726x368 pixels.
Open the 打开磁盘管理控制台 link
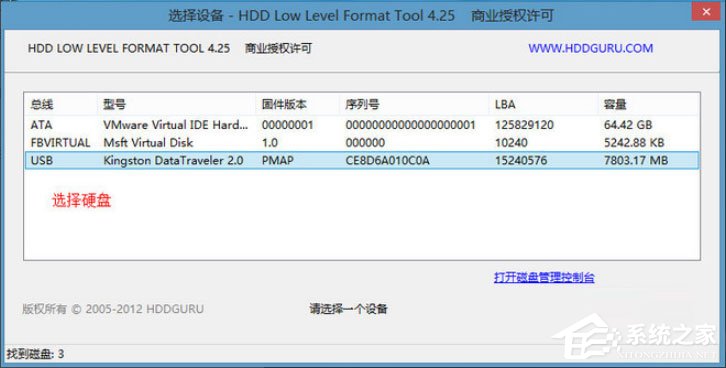click(x=544, y=277)
